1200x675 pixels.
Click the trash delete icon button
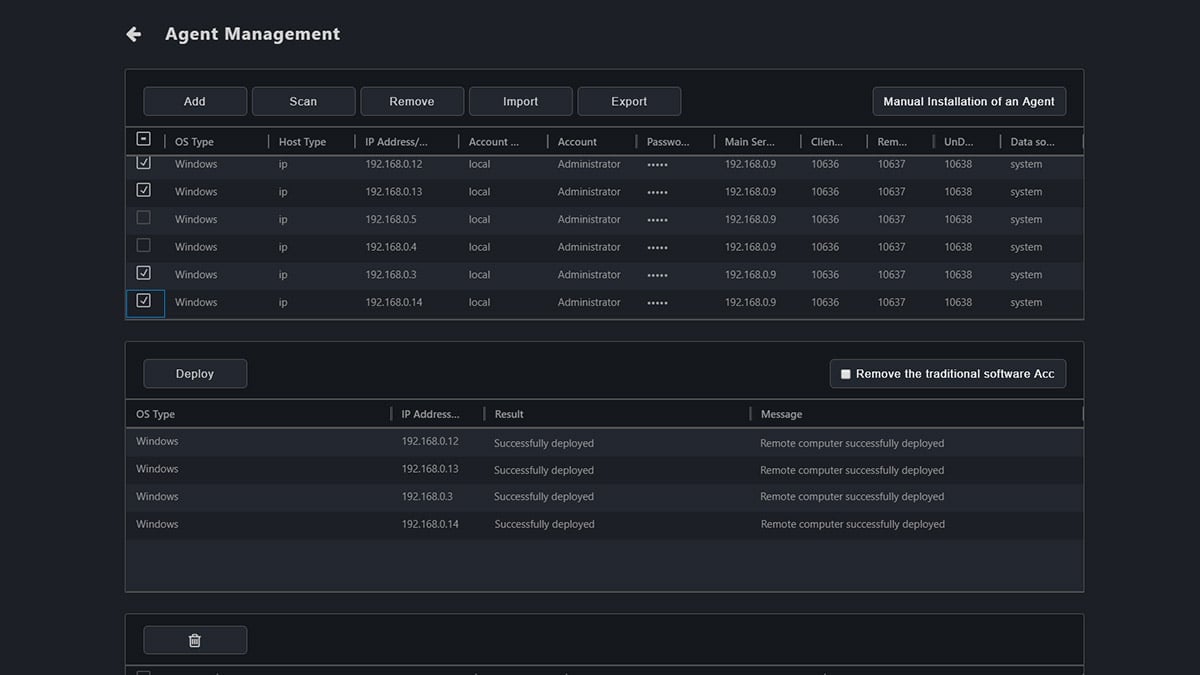point(195,640)
